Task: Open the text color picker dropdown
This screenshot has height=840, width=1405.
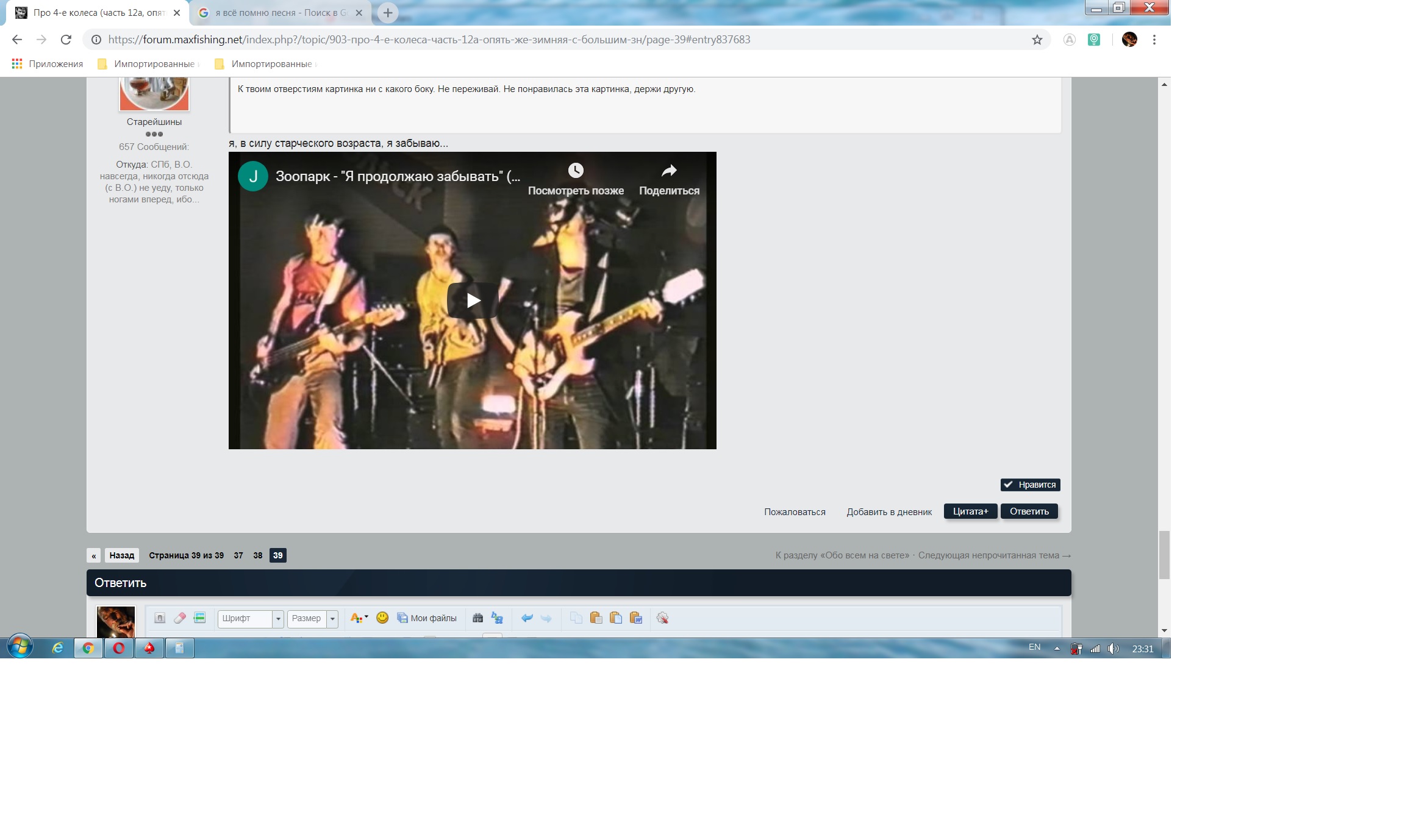Action: click(359, 618)
